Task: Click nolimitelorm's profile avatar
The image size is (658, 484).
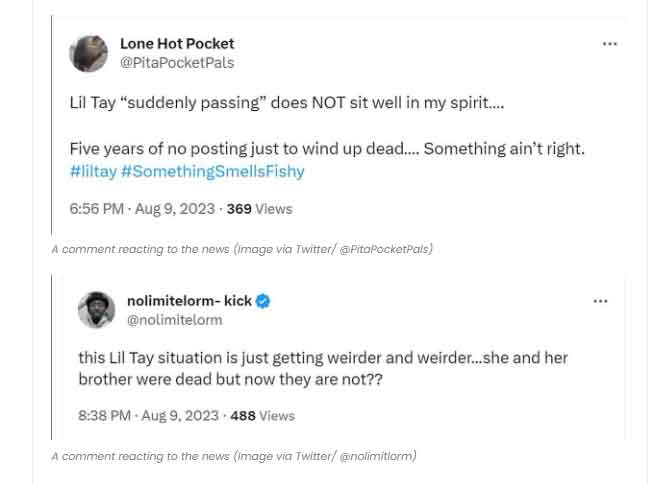Action: pyautogui.click(x=97, y=310)
